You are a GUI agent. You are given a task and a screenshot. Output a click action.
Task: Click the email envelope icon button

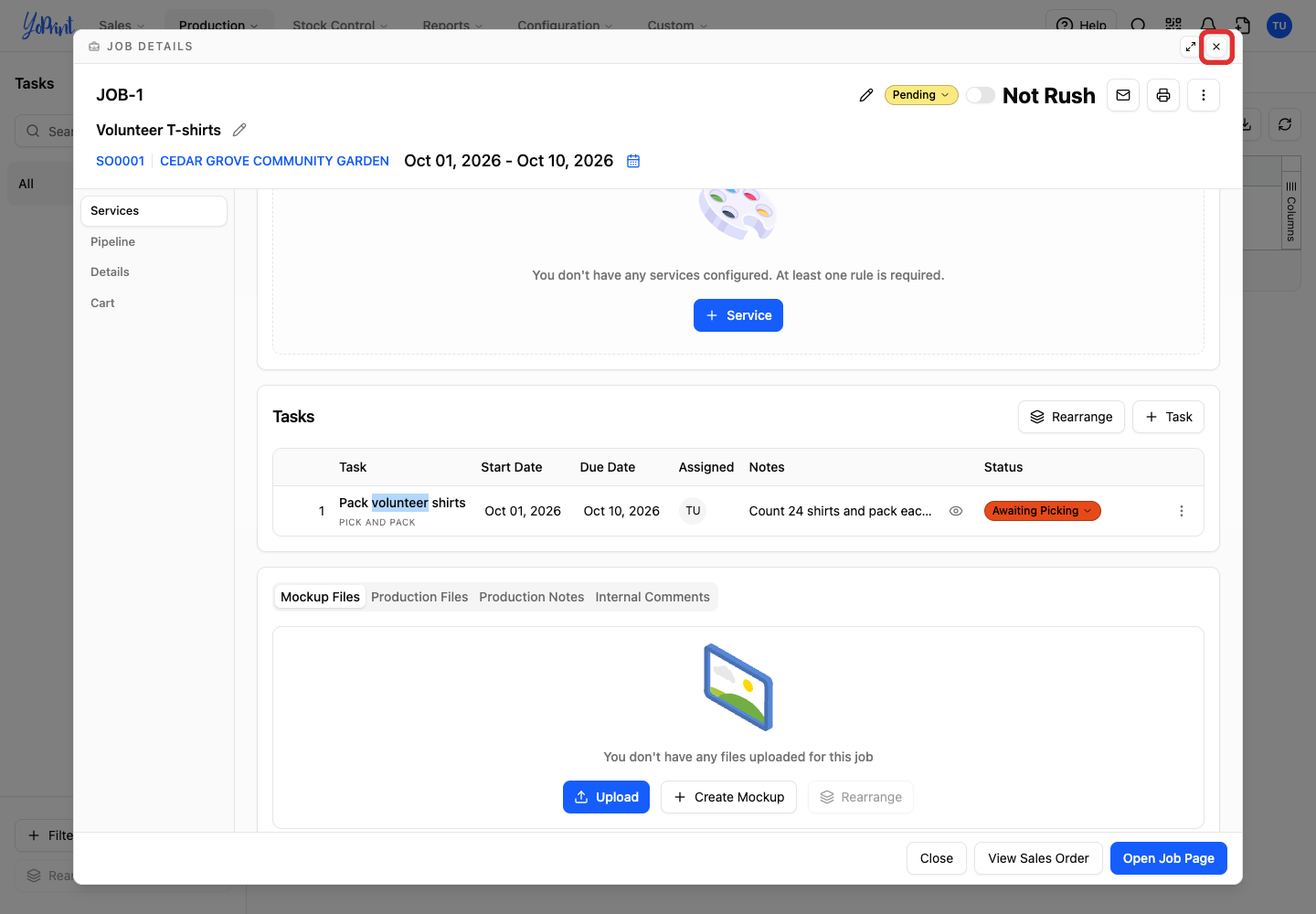tap(1123, 95)
